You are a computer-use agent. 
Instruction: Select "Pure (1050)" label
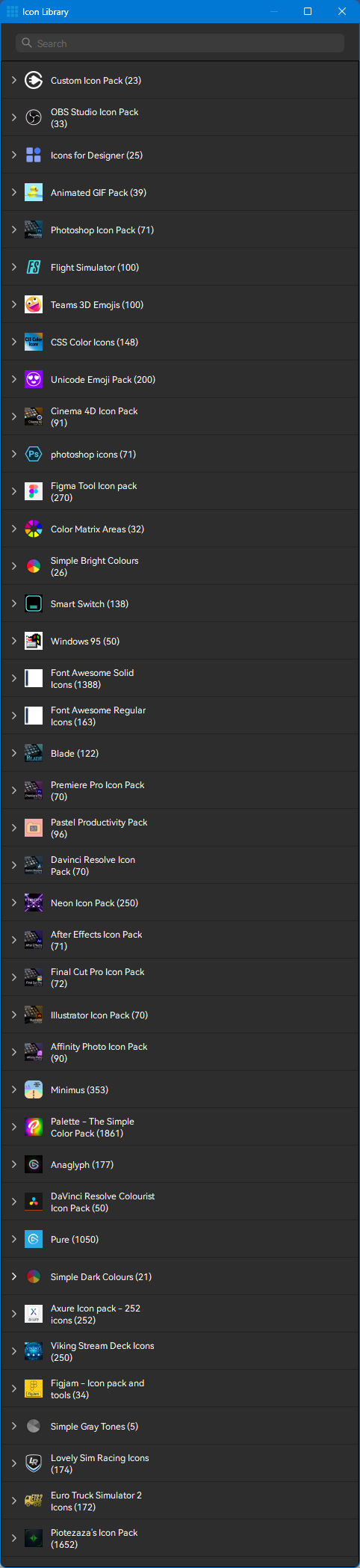[75, 1239]
